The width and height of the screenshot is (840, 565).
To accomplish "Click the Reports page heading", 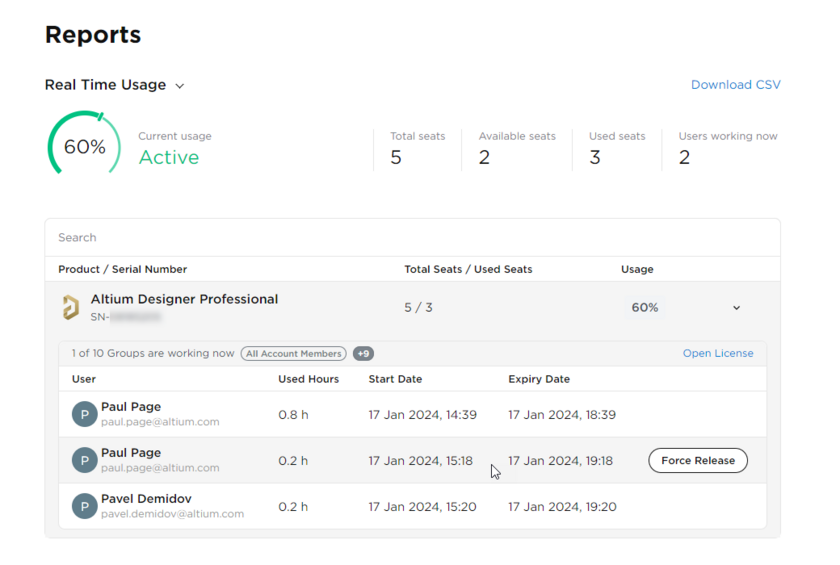I will [x=93, y=35].
